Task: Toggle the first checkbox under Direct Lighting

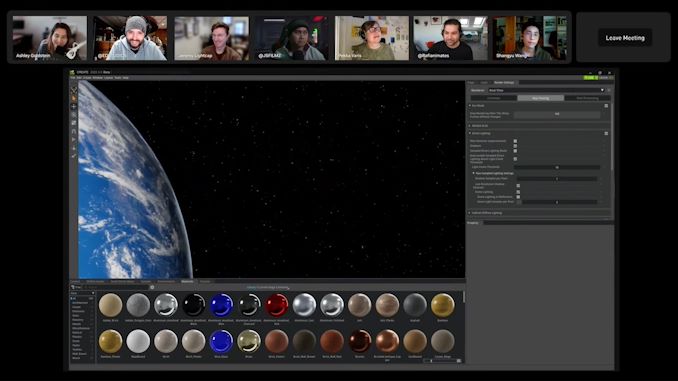Action: [515, 141]
